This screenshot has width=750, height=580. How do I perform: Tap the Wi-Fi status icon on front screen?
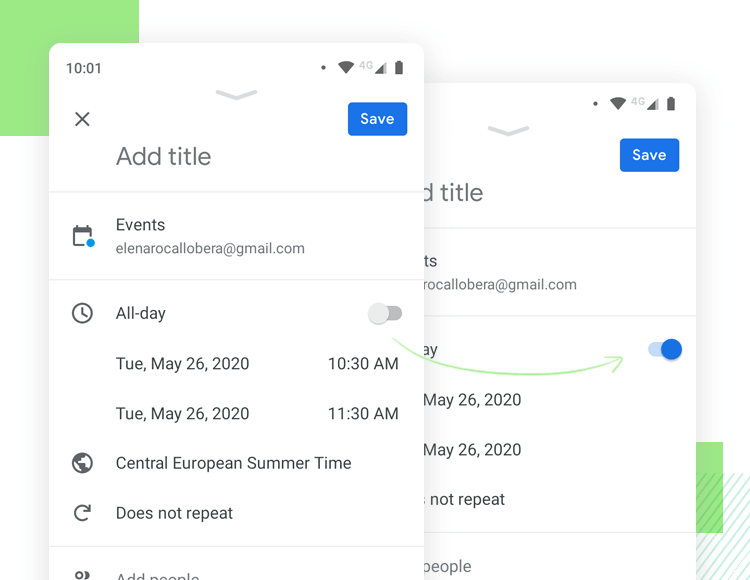click(x=346, y=67)
